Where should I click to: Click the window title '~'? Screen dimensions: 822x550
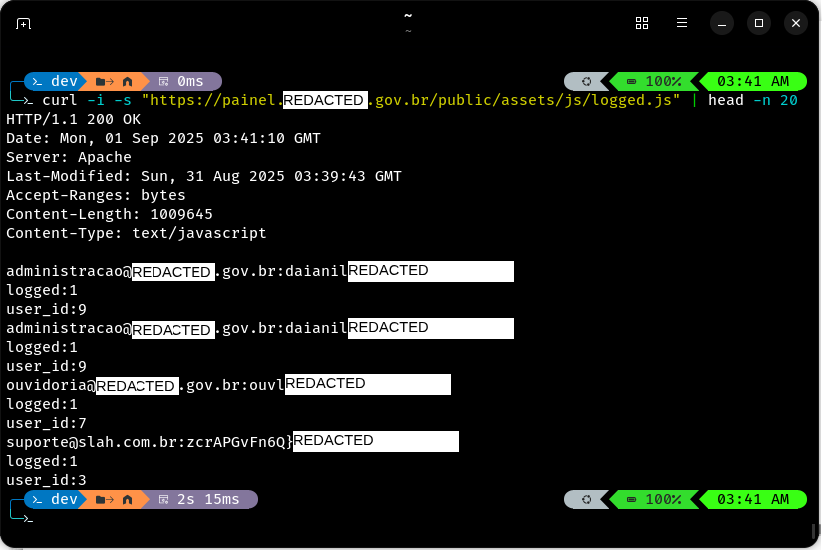(x=408, y=16)
